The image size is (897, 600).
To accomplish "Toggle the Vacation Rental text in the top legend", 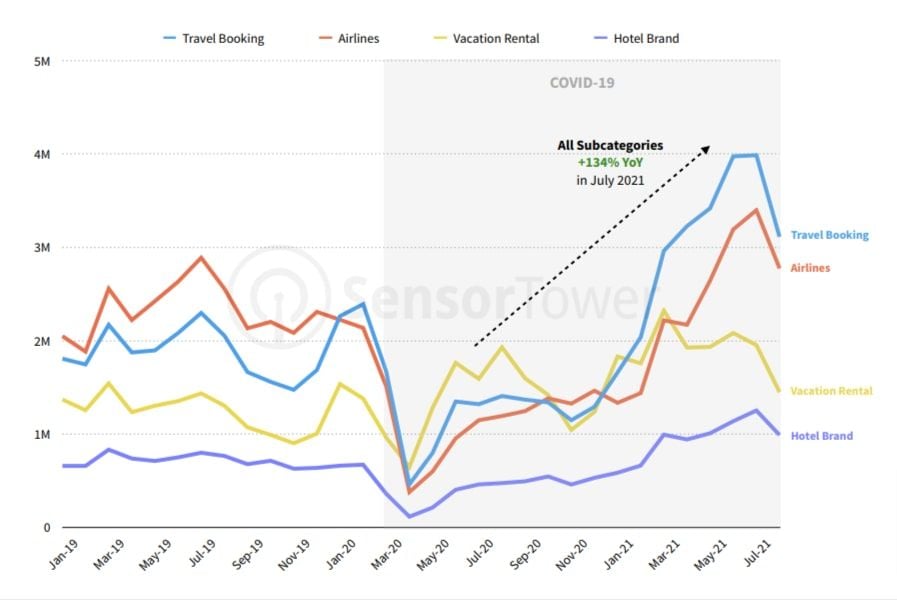I will tap(496, 39).
